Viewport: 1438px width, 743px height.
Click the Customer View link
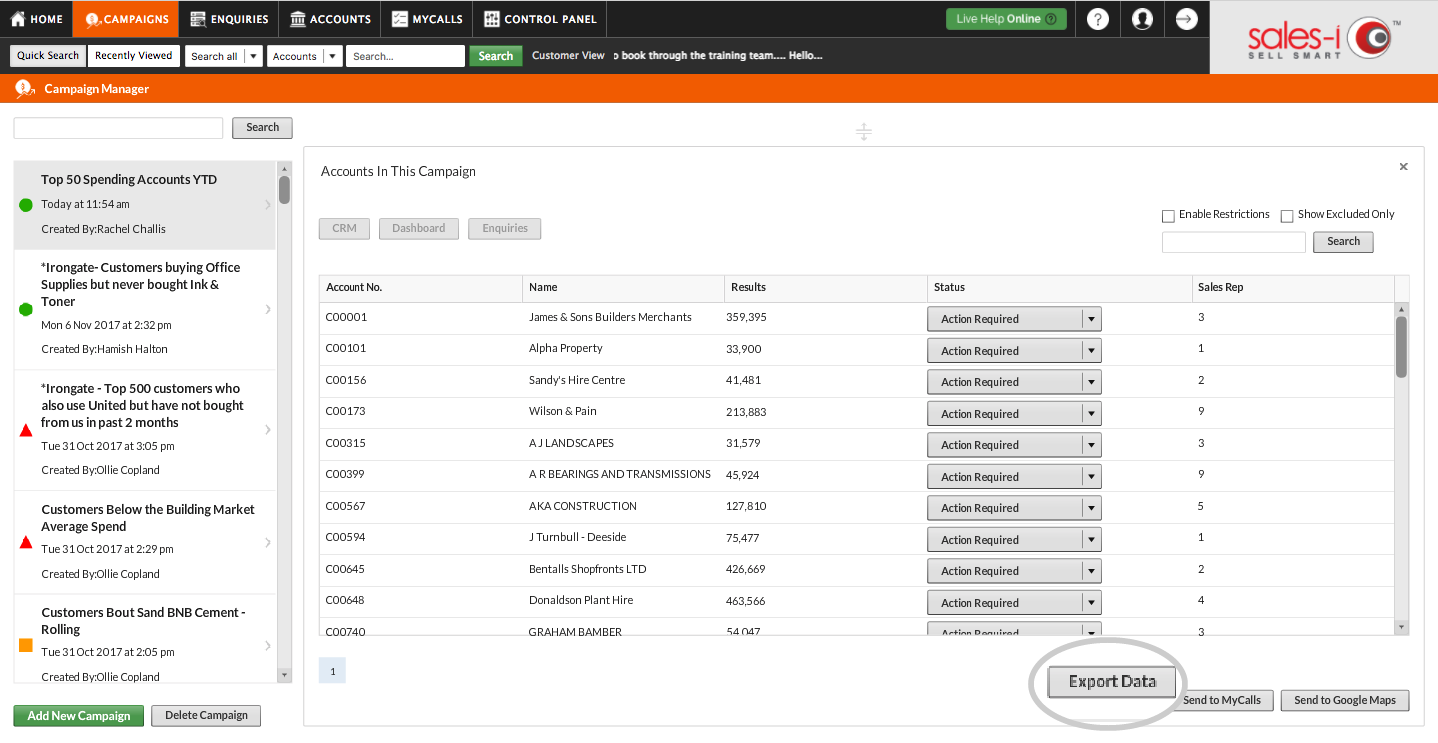pos(568,56)
